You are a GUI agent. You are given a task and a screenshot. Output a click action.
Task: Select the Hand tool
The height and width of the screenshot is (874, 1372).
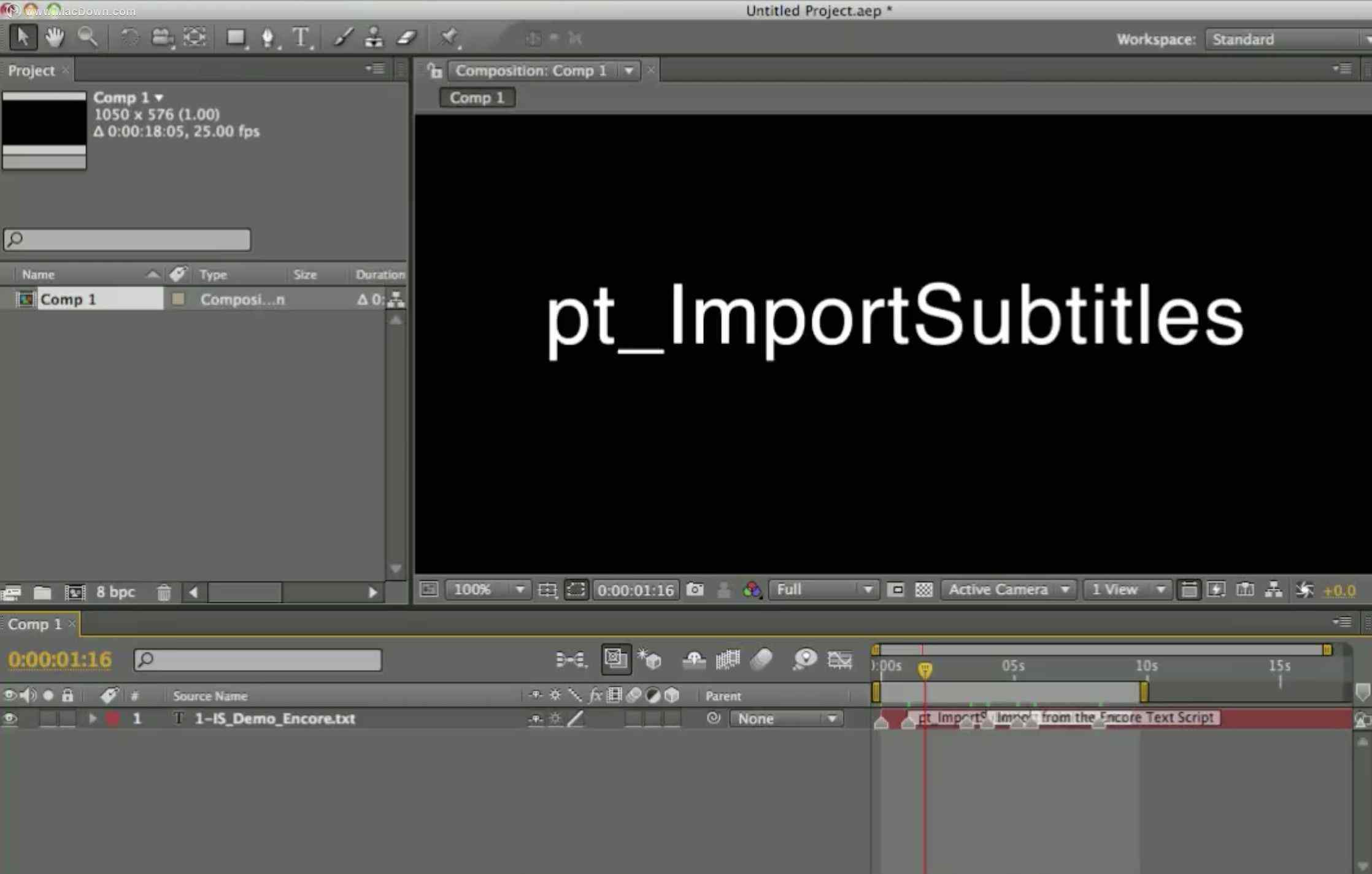tap(55, 38)
